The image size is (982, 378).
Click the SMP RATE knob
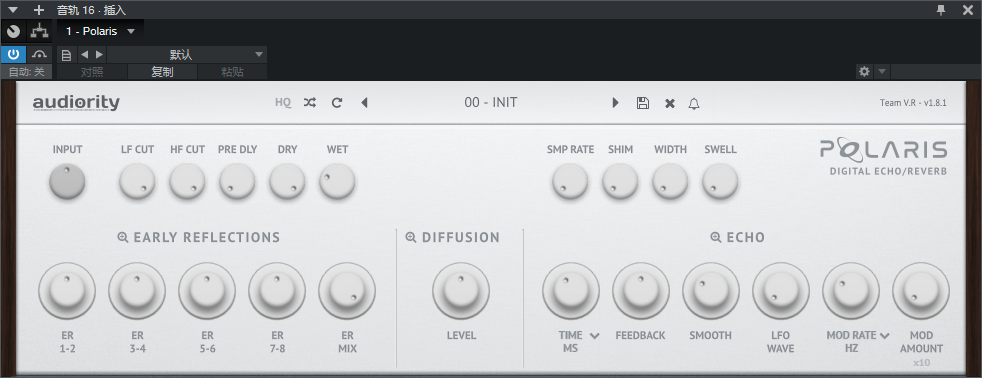pyautogui.click(x=570, y=181)
